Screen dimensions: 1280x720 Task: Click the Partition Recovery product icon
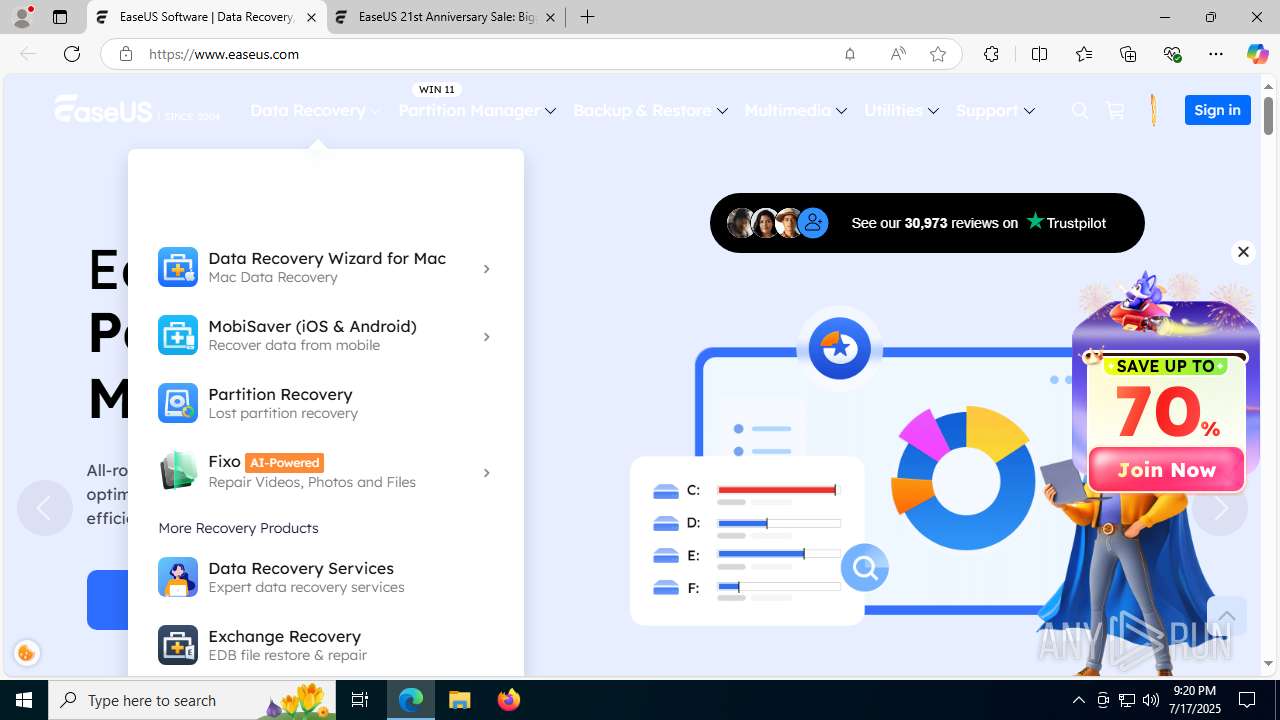click(178, 403)
